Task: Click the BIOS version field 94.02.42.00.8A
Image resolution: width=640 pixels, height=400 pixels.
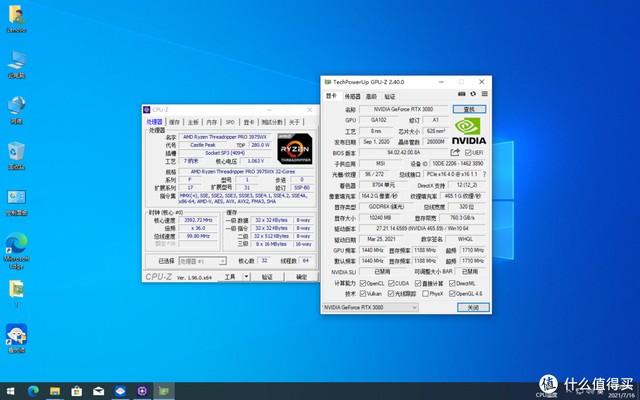Action: tap(403, 153)
